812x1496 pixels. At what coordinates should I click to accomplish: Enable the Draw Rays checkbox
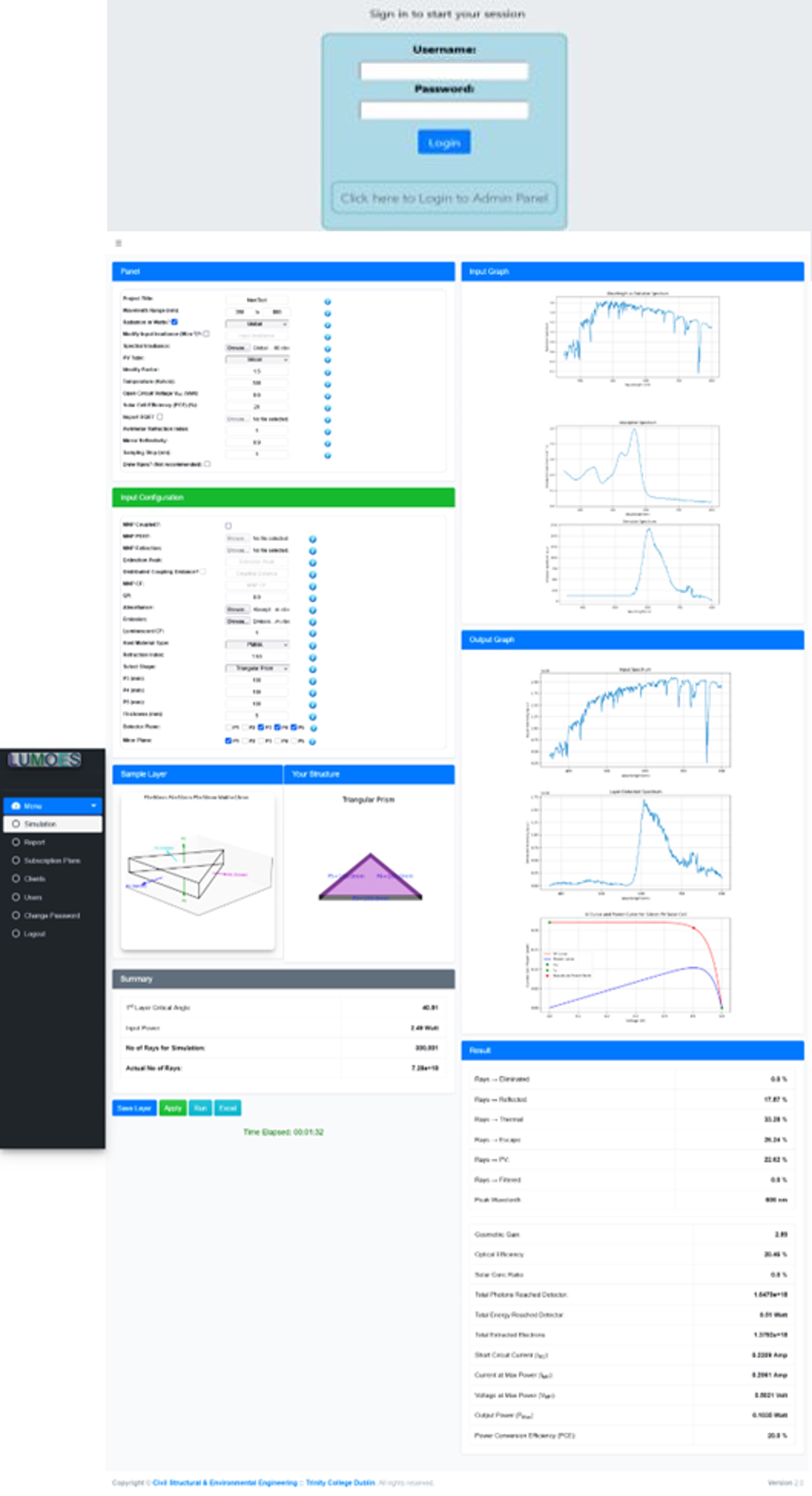coord(207,464)
